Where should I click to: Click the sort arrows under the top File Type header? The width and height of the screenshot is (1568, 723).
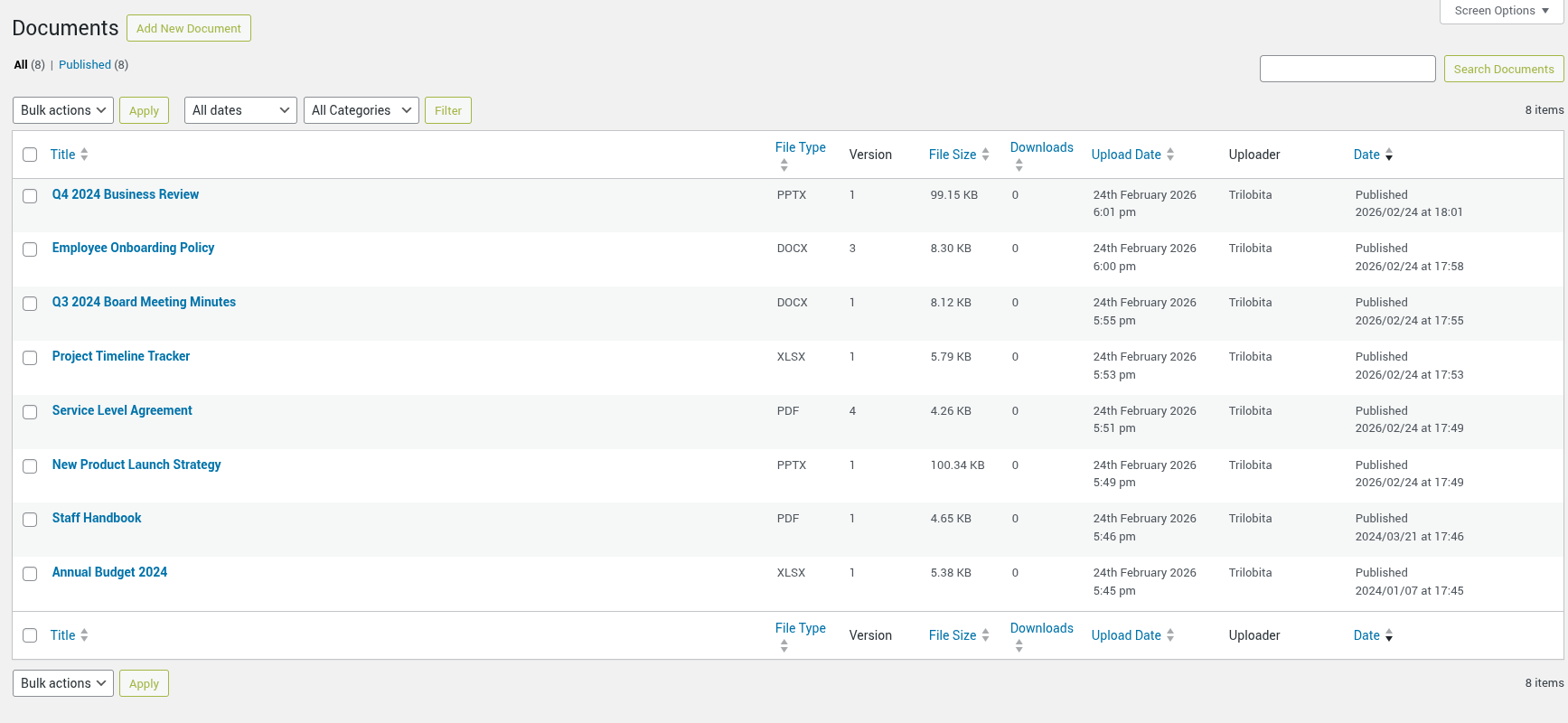point(784,165)
